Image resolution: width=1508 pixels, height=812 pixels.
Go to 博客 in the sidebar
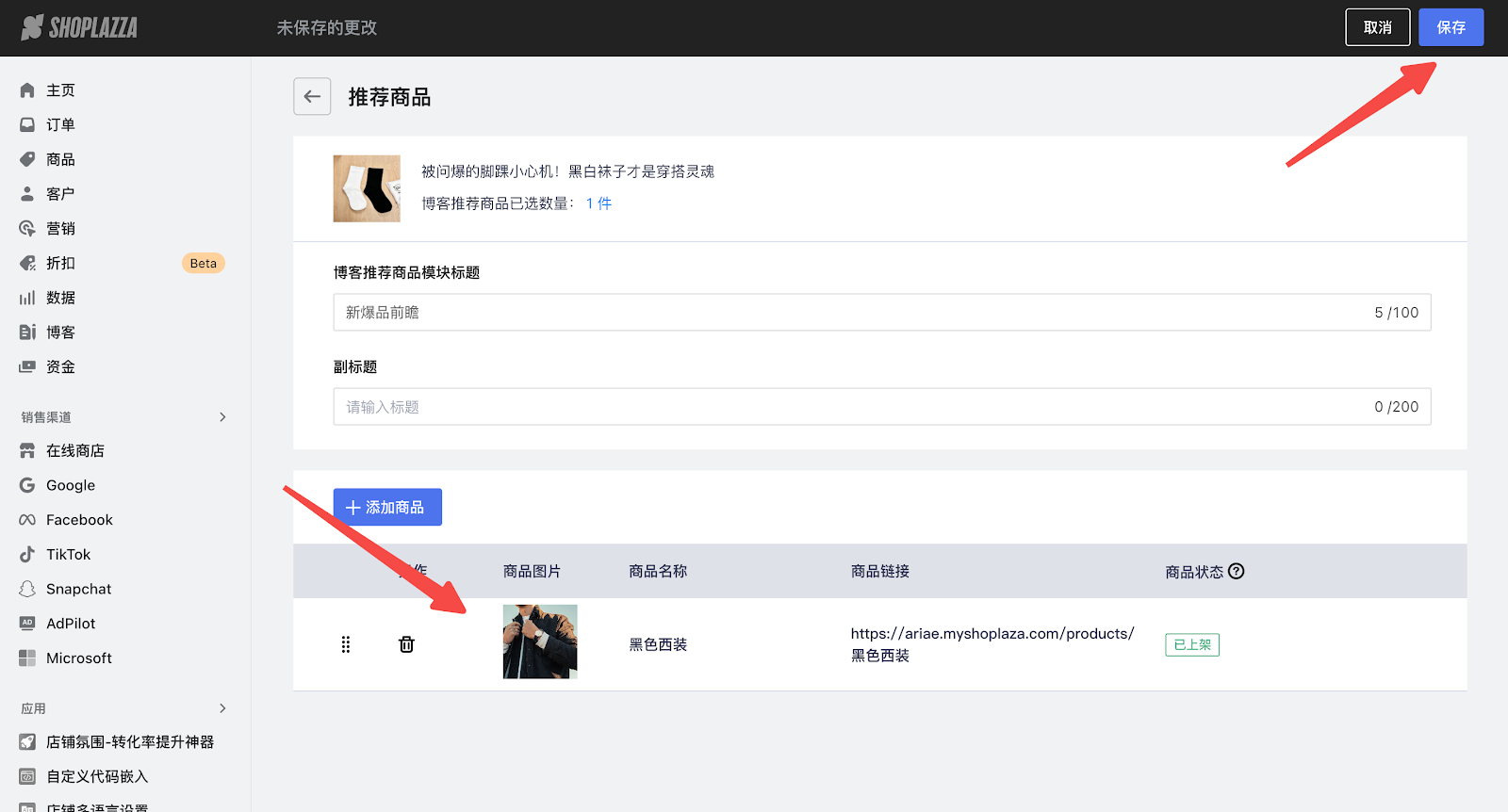click(60, 333)
